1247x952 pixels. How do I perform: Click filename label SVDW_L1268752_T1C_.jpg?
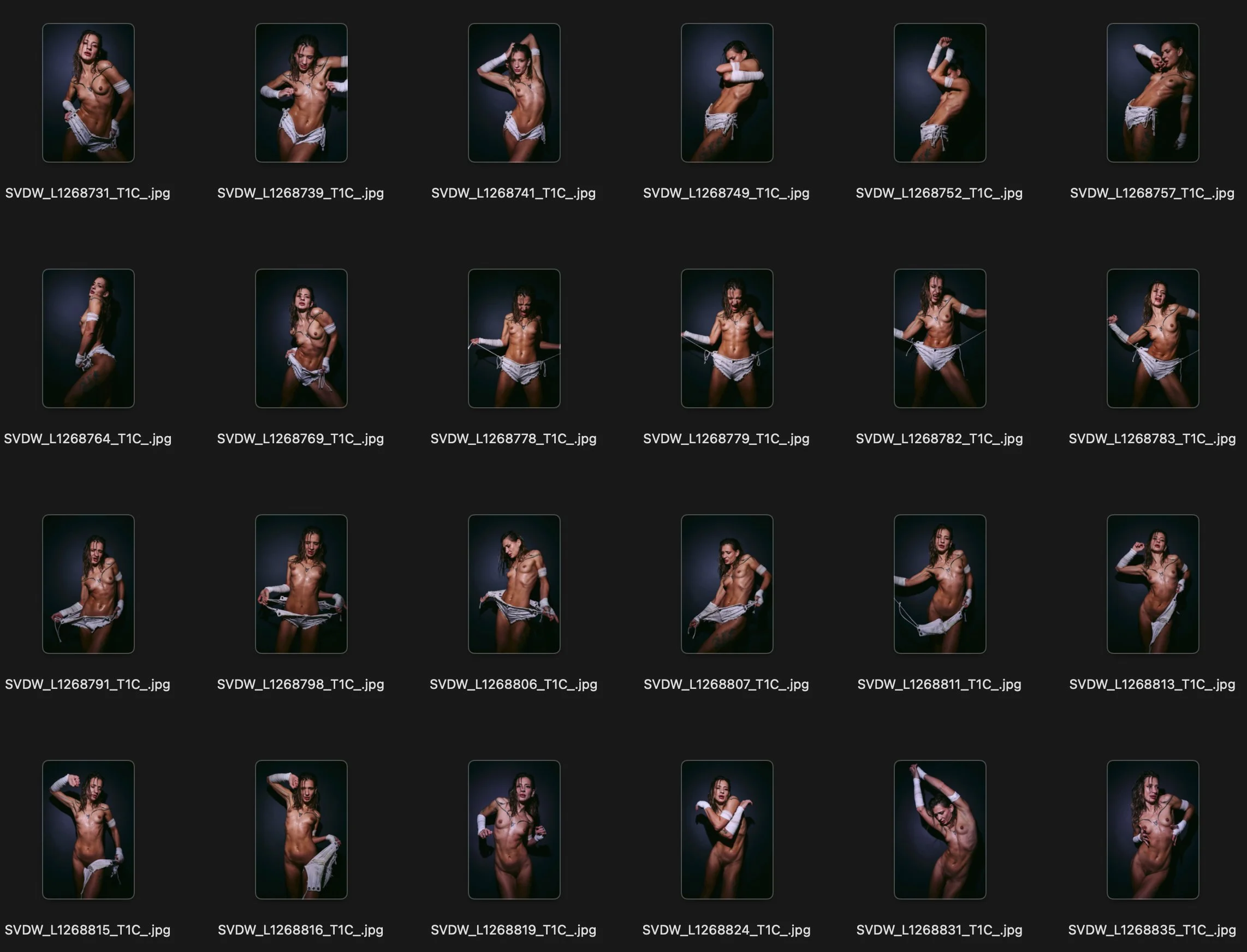939,193
